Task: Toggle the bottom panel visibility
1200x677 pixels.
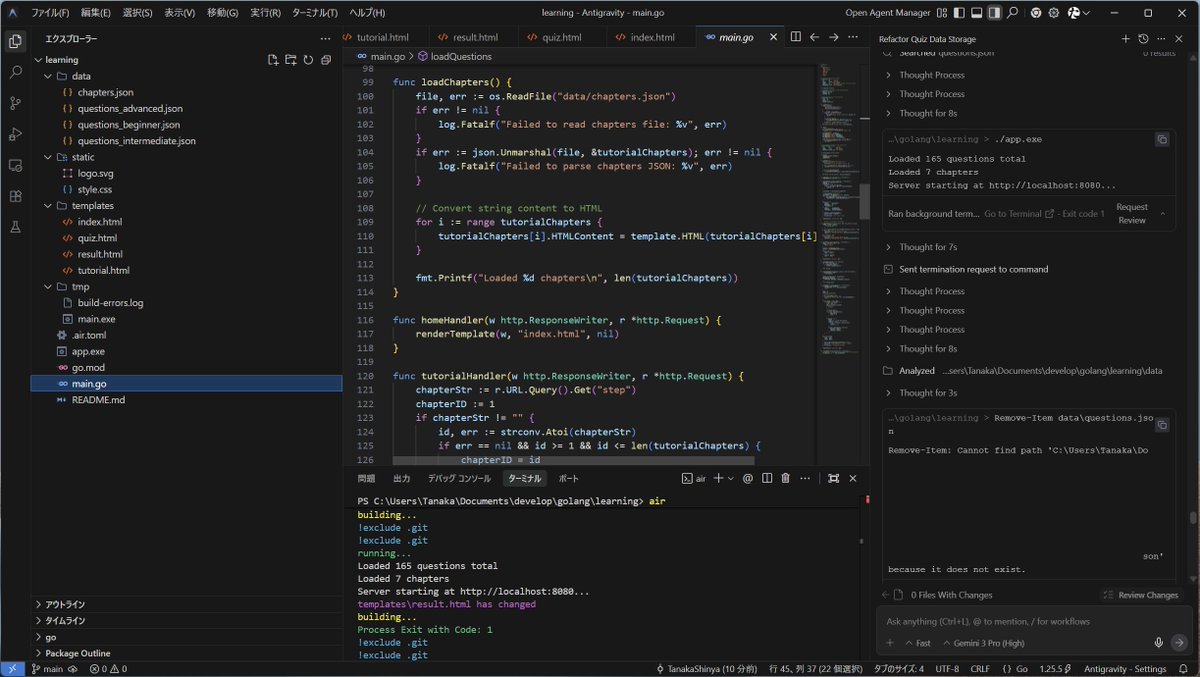Action: (977, 13)
